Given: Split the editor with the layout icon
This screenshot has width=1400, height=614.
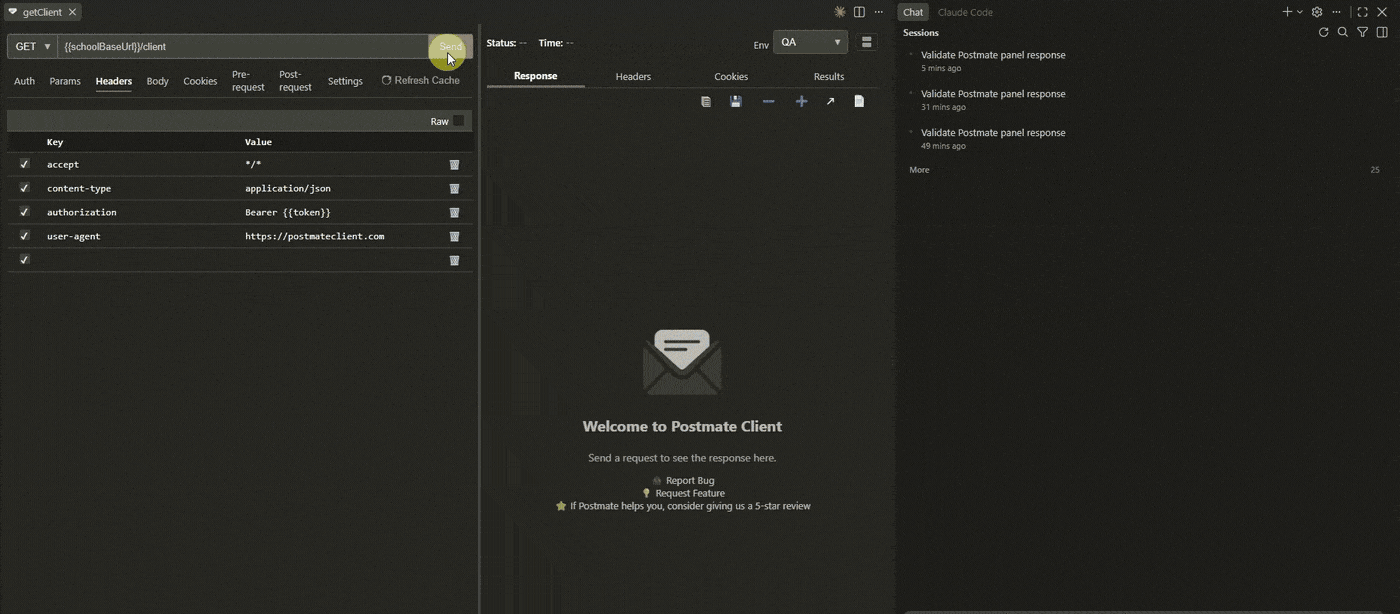Looking at the screenshot, I should pos(859,12).
